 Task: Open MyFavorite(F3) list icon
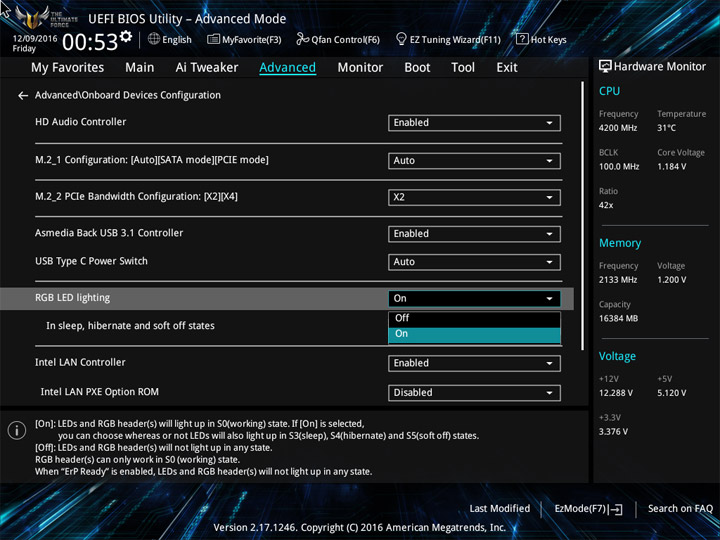(213, 39)
